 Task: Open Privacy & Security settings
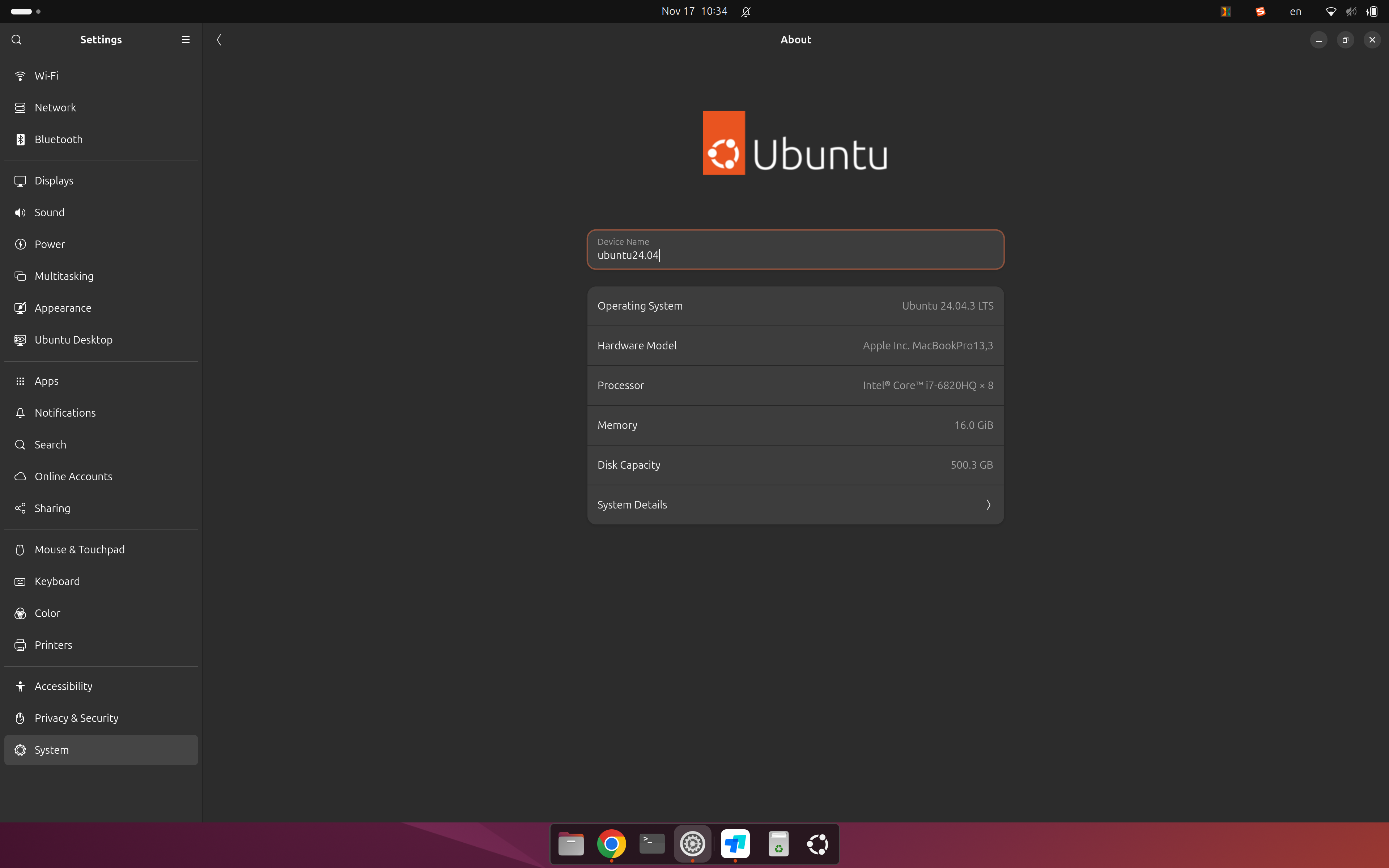[x=76, y=718]
